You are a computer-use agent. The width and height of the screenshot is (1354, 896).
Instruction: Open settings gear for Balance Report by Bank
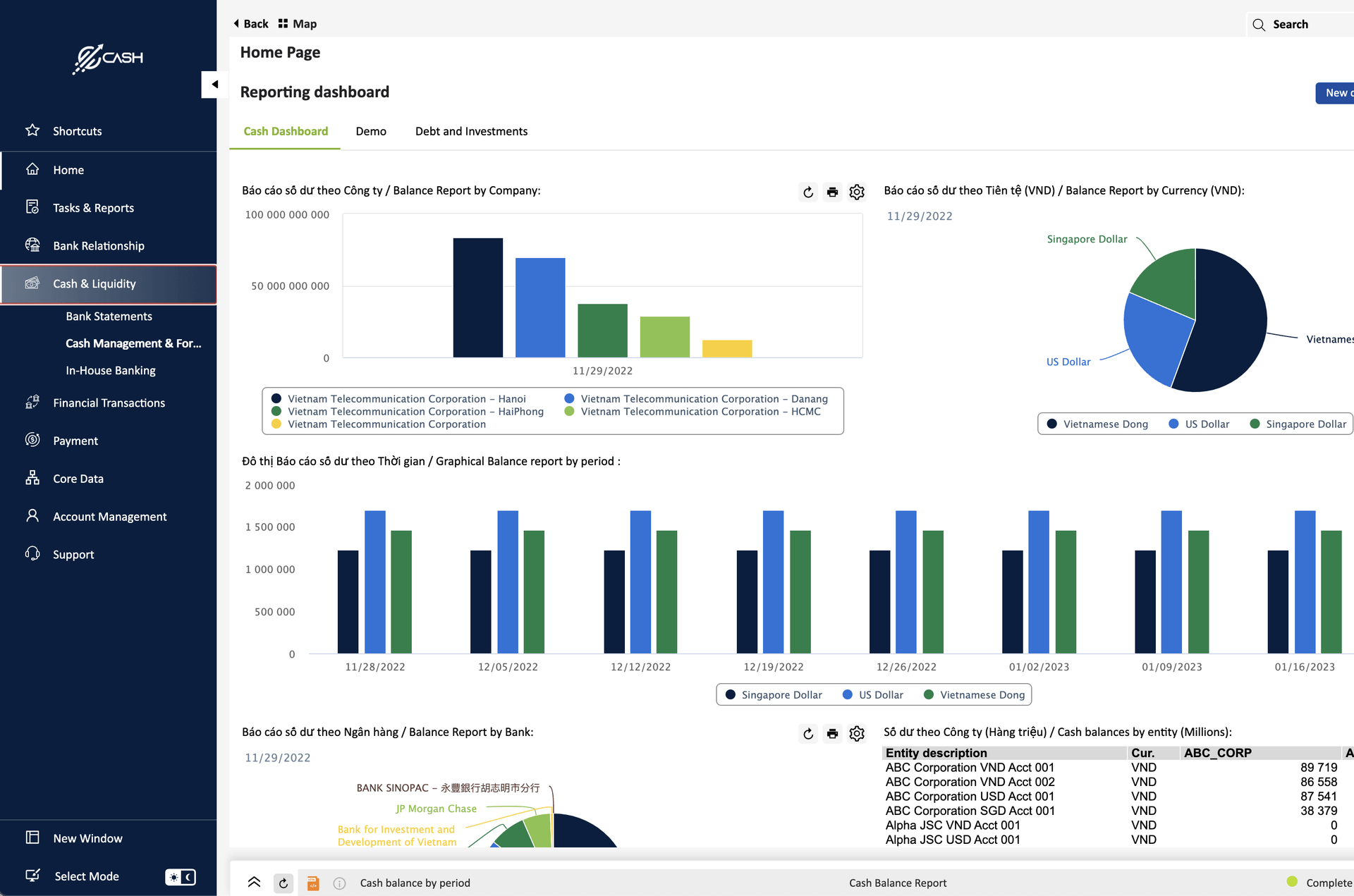pos(857,734)
